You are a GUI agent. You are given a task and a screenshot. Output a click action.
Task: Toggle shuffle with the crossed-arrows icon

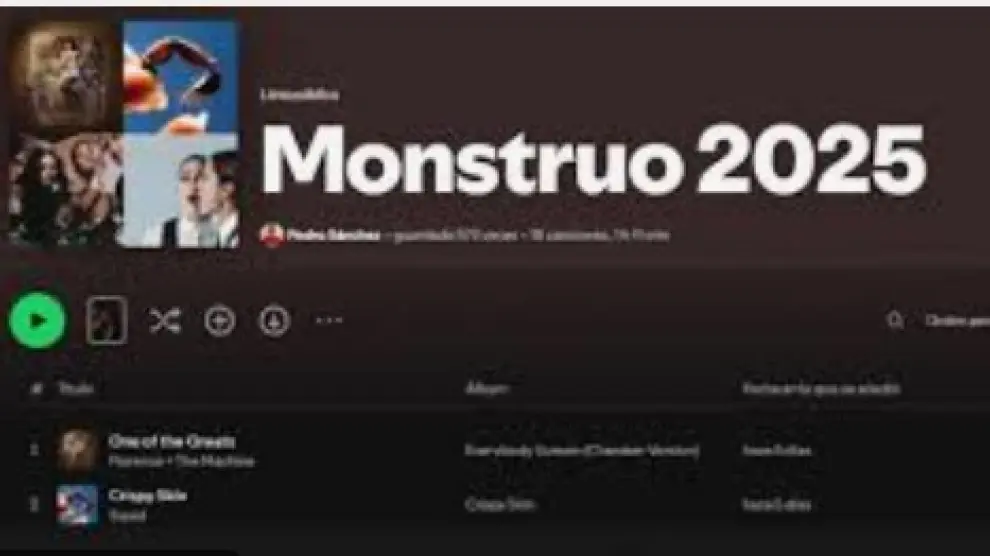[x=165, y=321]
